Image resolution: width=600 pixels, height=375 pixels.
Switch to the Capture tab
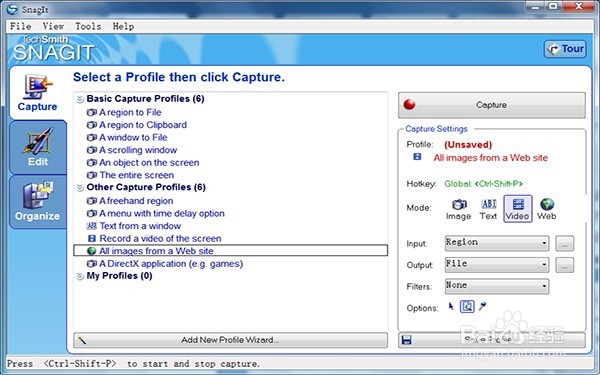[x=37, y=93]
